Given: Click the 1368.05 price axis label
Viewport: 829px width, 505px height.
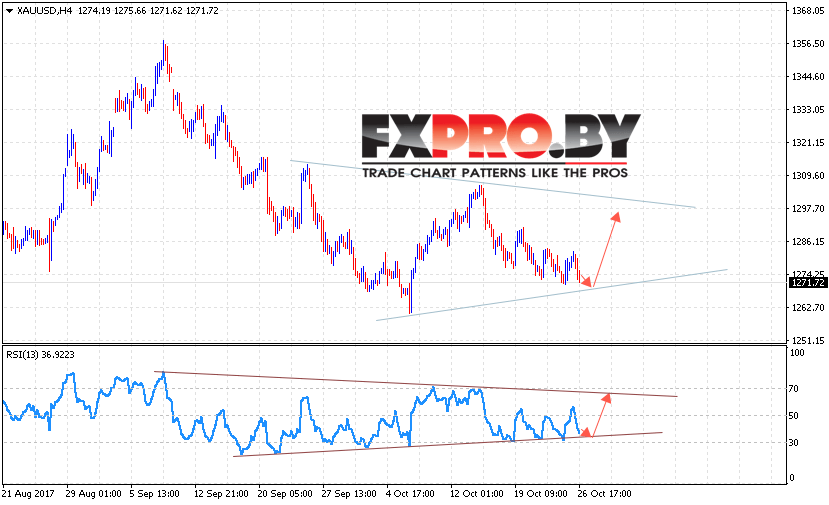Looking at the screenshot, I should pos(808,11).
